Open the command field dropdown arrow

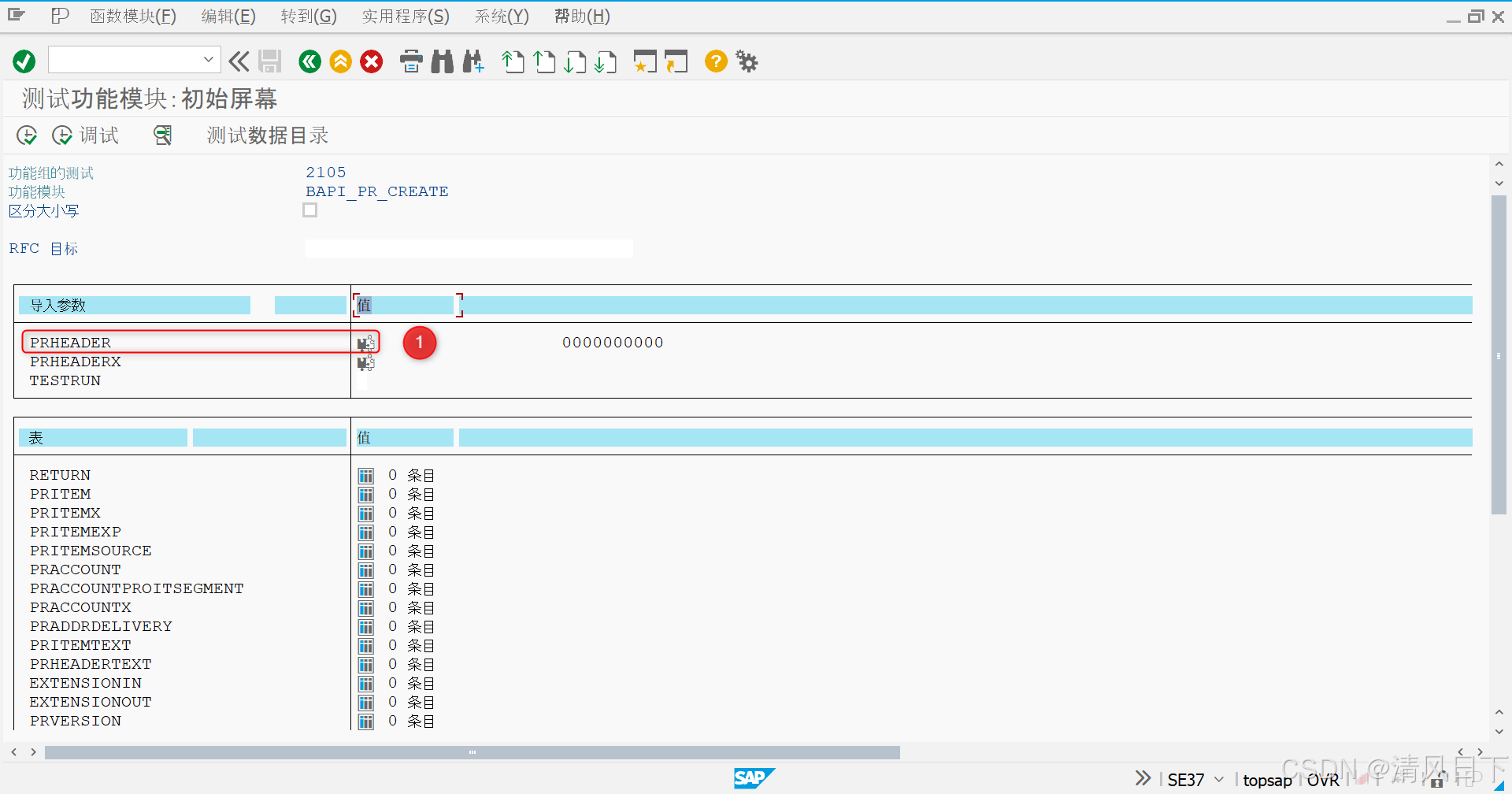(x=208, y=60)
